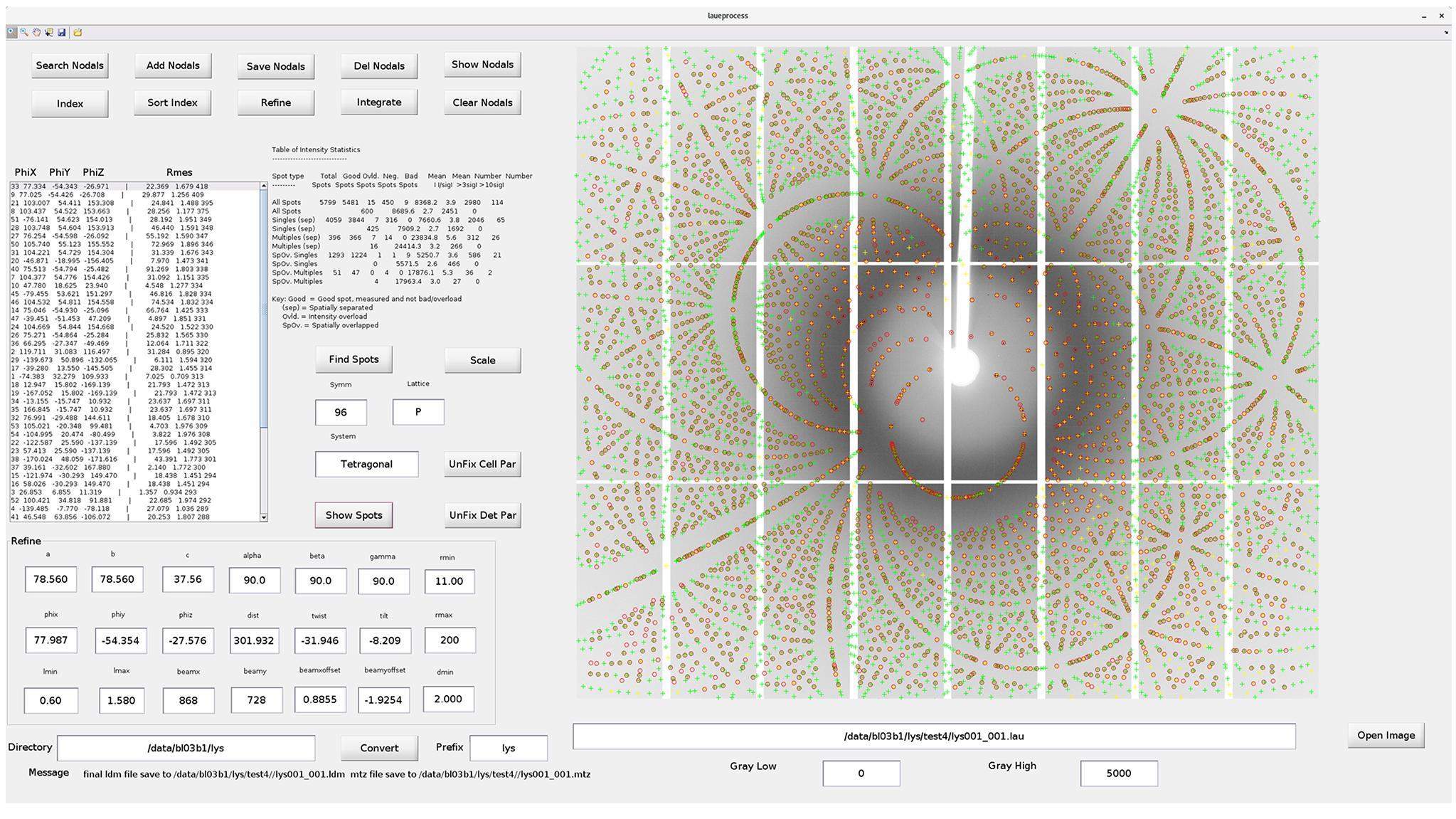Viewport: 1456px width, 819px height.
Task: Click the UnFix Det Par button
Action: [x=482, y=515]
